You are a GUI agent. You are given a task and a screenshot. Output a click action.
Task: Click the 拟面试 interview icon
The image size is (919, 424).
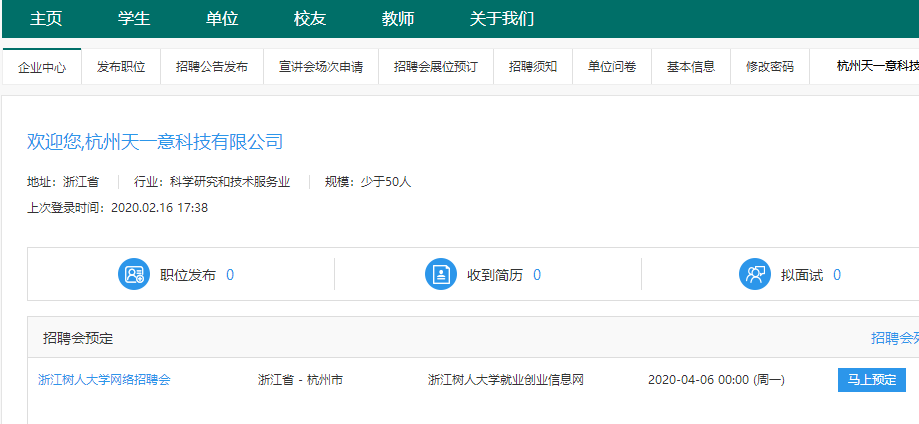[x=754, y=274]
